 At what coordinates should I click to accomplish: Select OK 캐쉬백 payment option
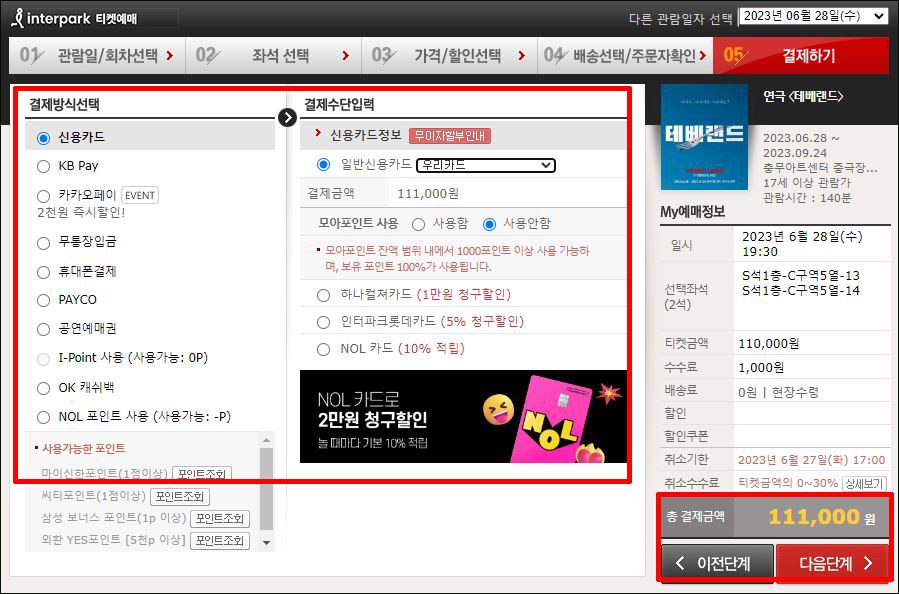44,388
